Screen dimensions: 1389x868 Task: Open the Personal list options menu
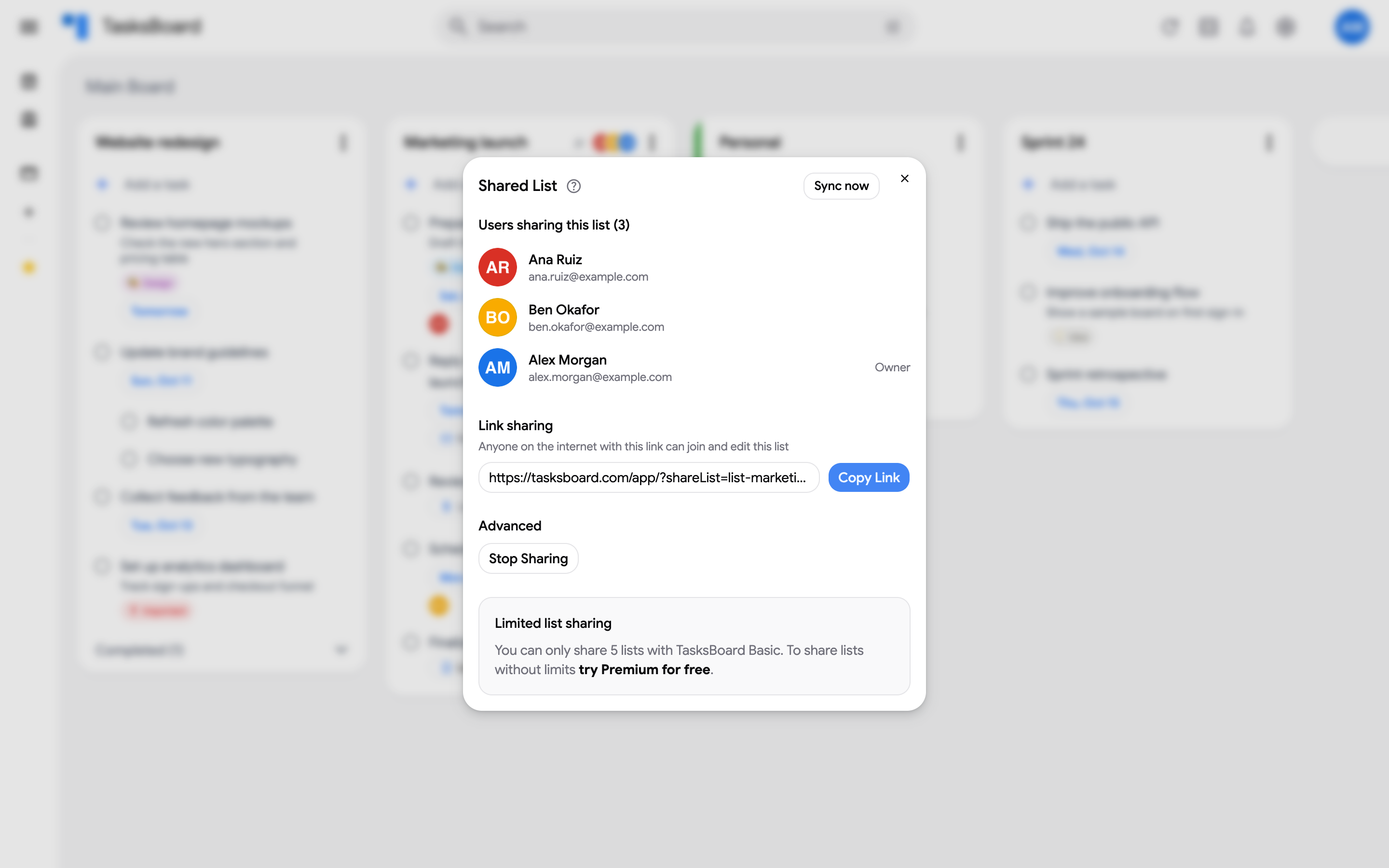(960, 142)
